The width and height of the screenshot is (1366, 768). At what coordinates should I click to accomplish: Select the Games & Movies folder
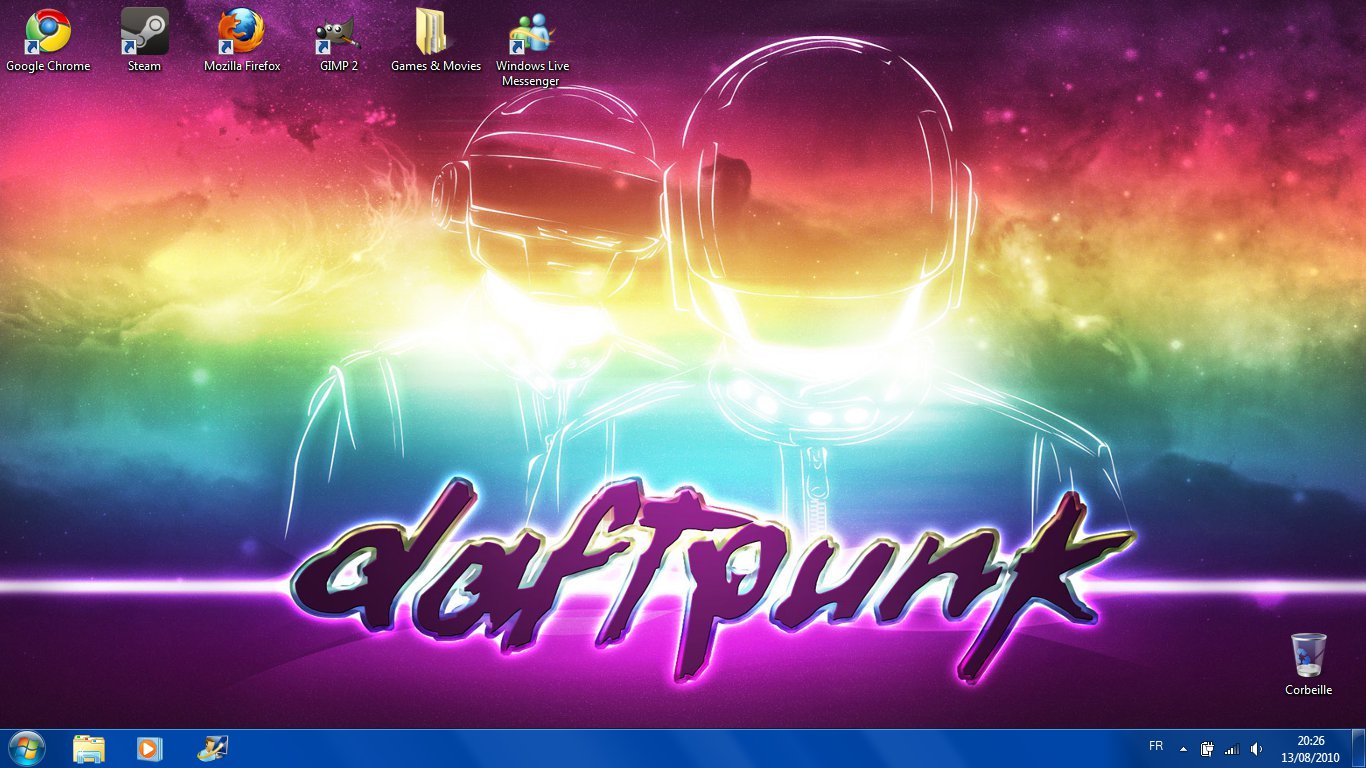436,40
